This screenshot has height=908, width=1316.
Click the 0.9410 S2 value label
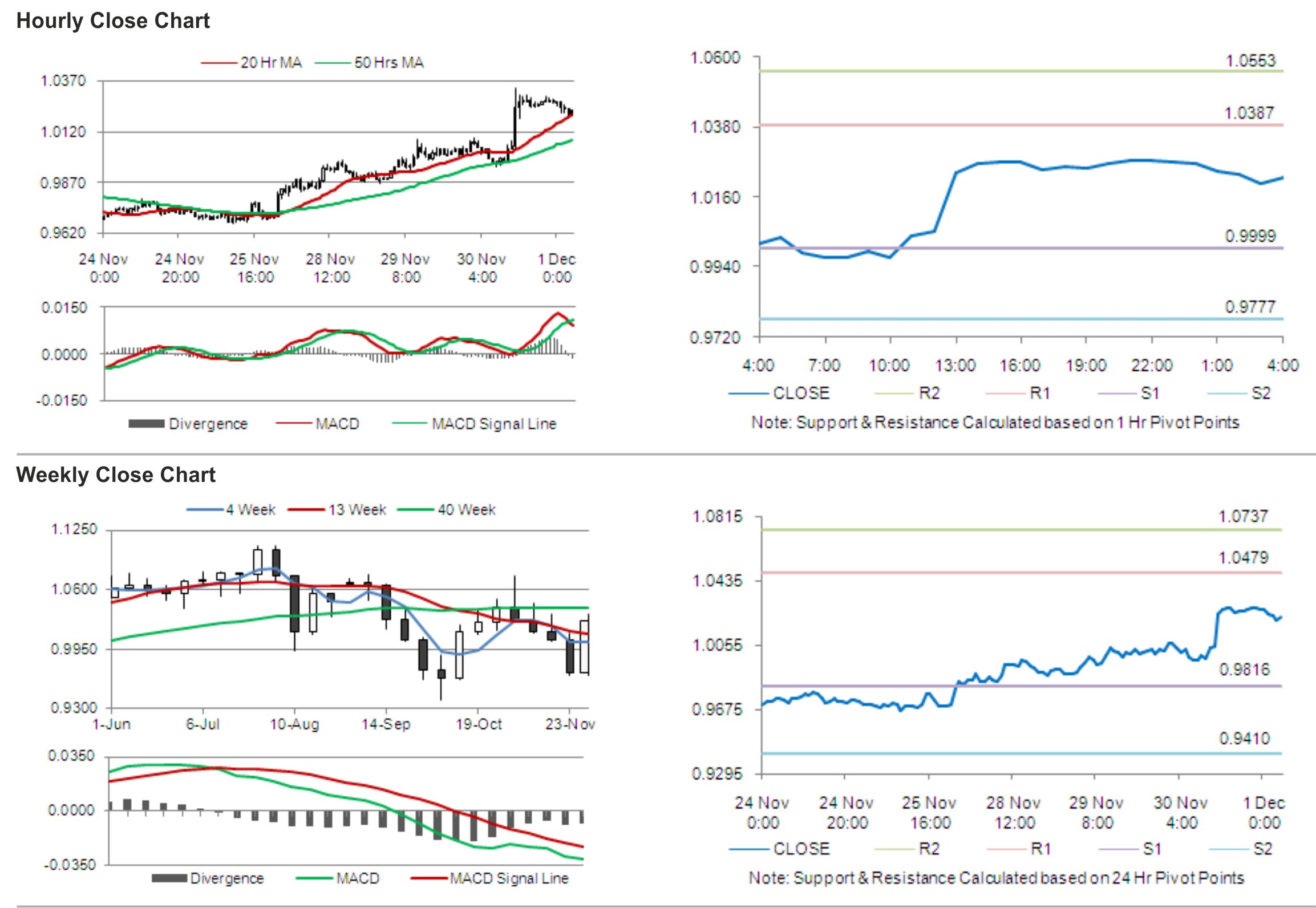(1245, 739)
